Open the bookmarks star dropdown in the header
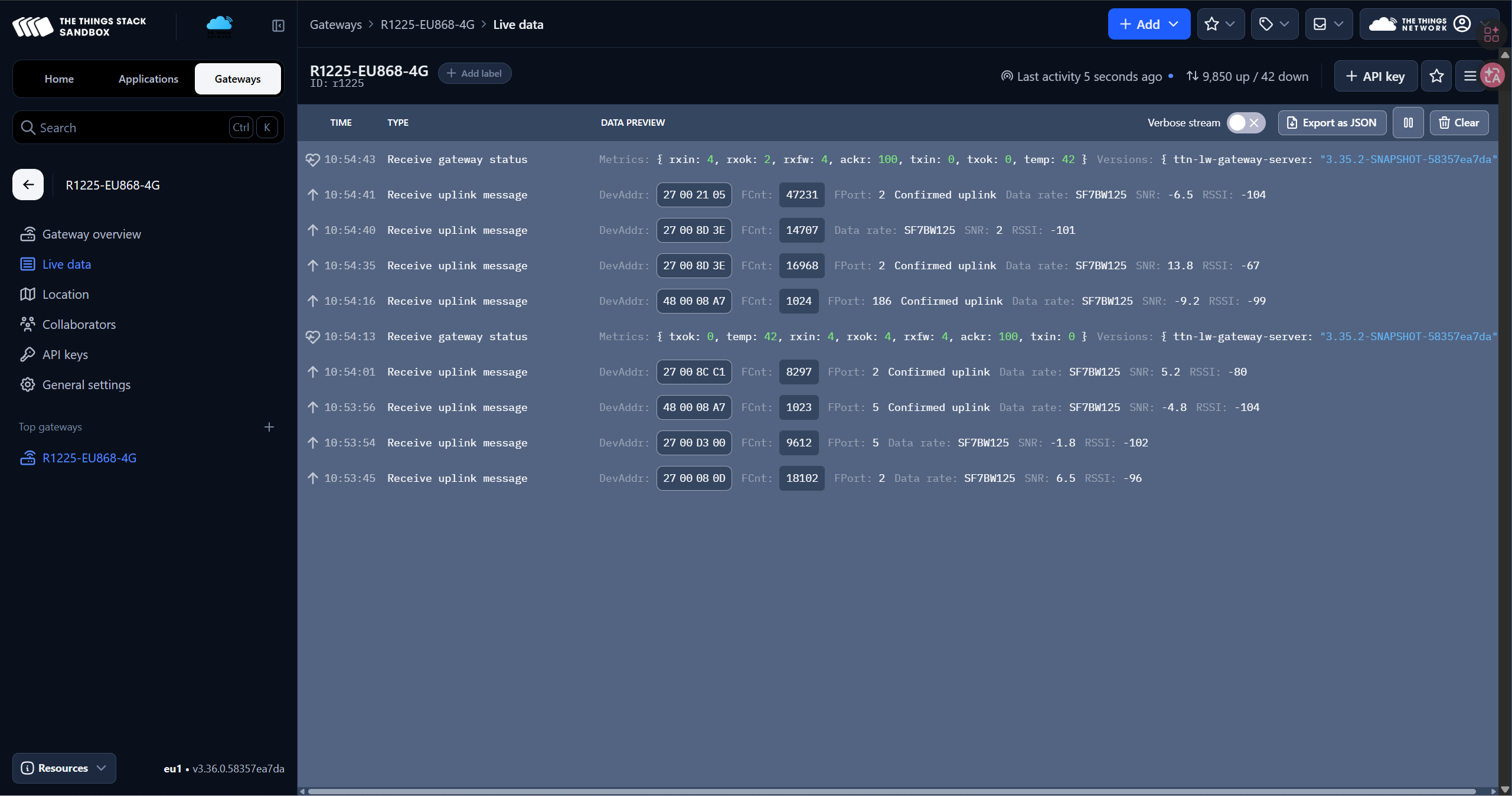The width and height of the screenshot is (1512, 796). pyautogui.click(x=1220, y=24)
